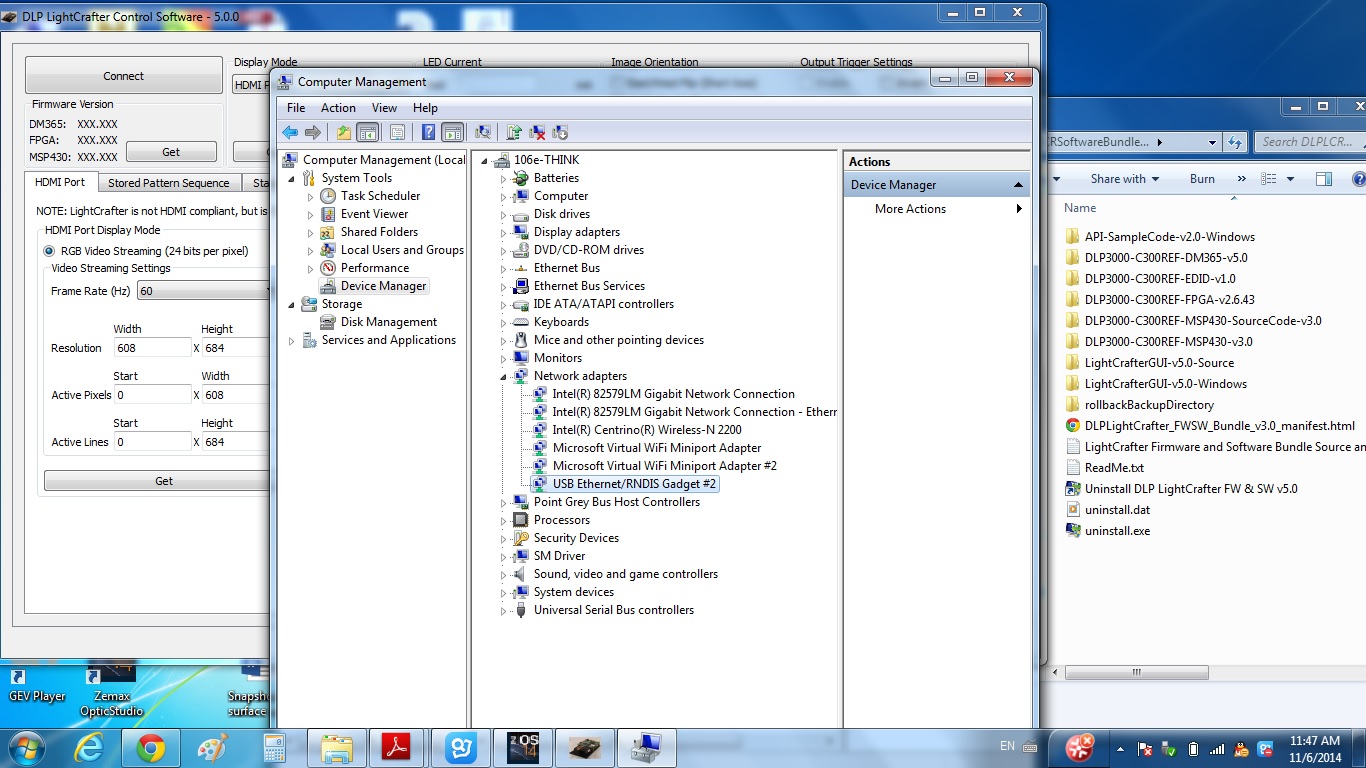Image resolution: width=1366 pixels, height=768 pixels.
Task: Select RGB Video Streaming radio button
Action: point(49,251)
